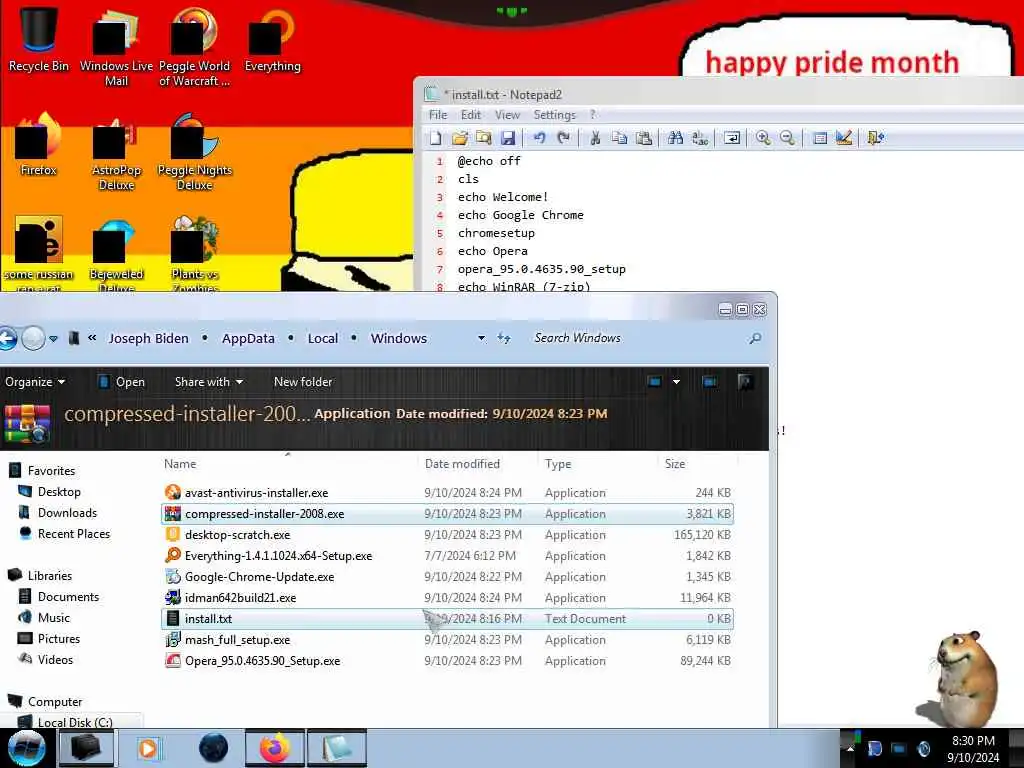Undo the last edit in Notepad2
Screen dimensions: 1024x768
tap(539, 138)
